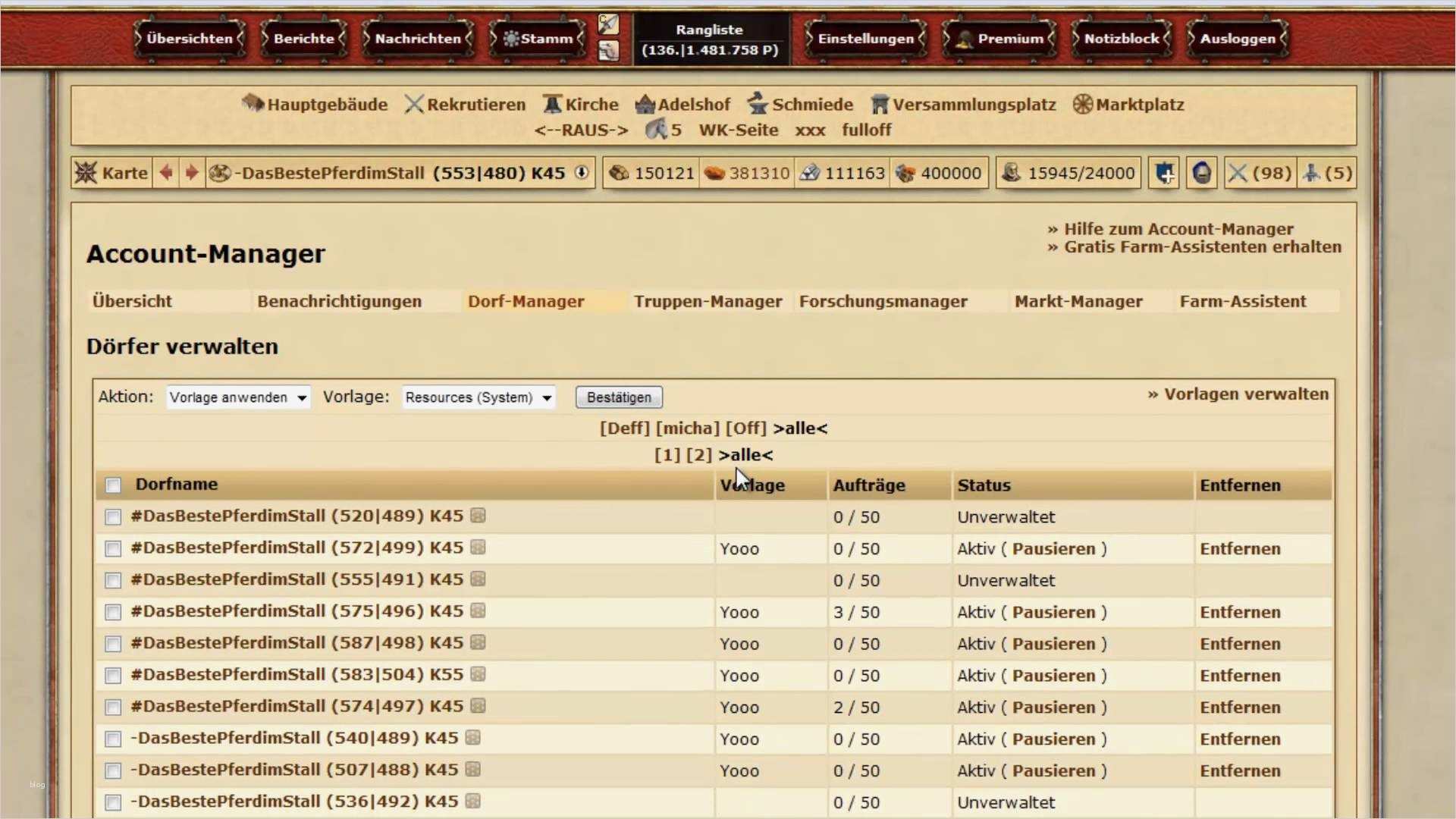This screenshot has height=819, width=1456.
Task: Open the Vorlage Resources (System) dropdown
Action: click(x=478, y=397)
